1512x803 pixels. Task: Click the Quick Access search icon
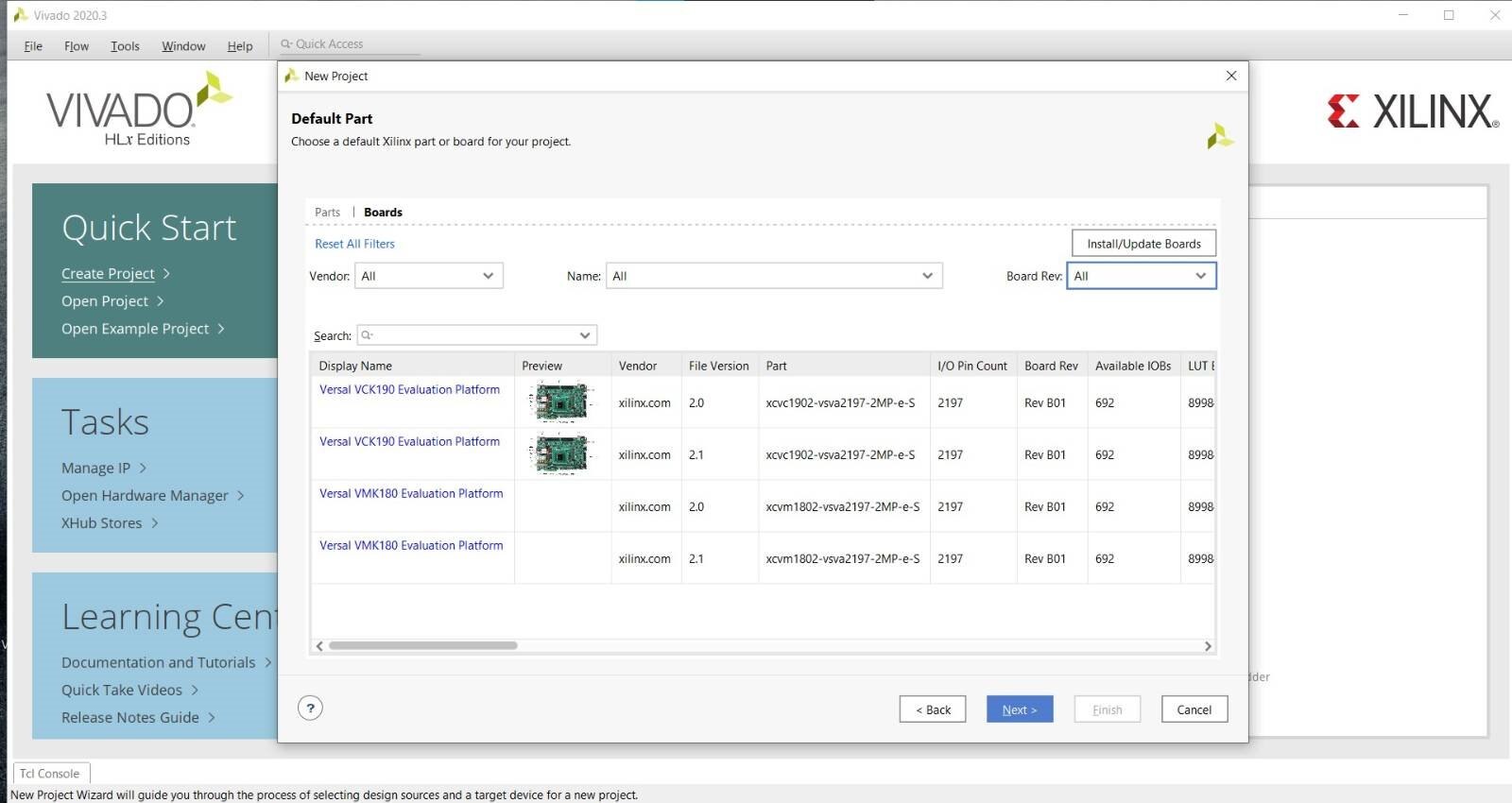coord(285,44)
